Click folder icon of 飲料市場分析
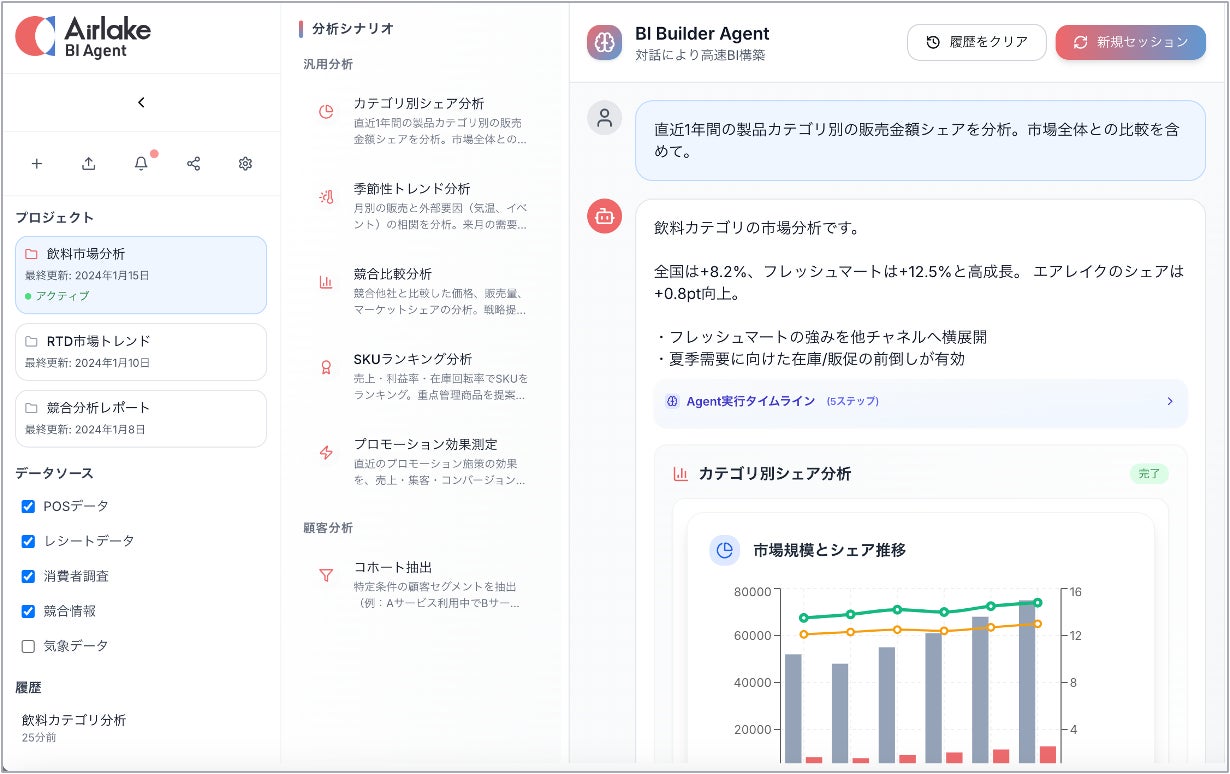 tap(31, 254)
